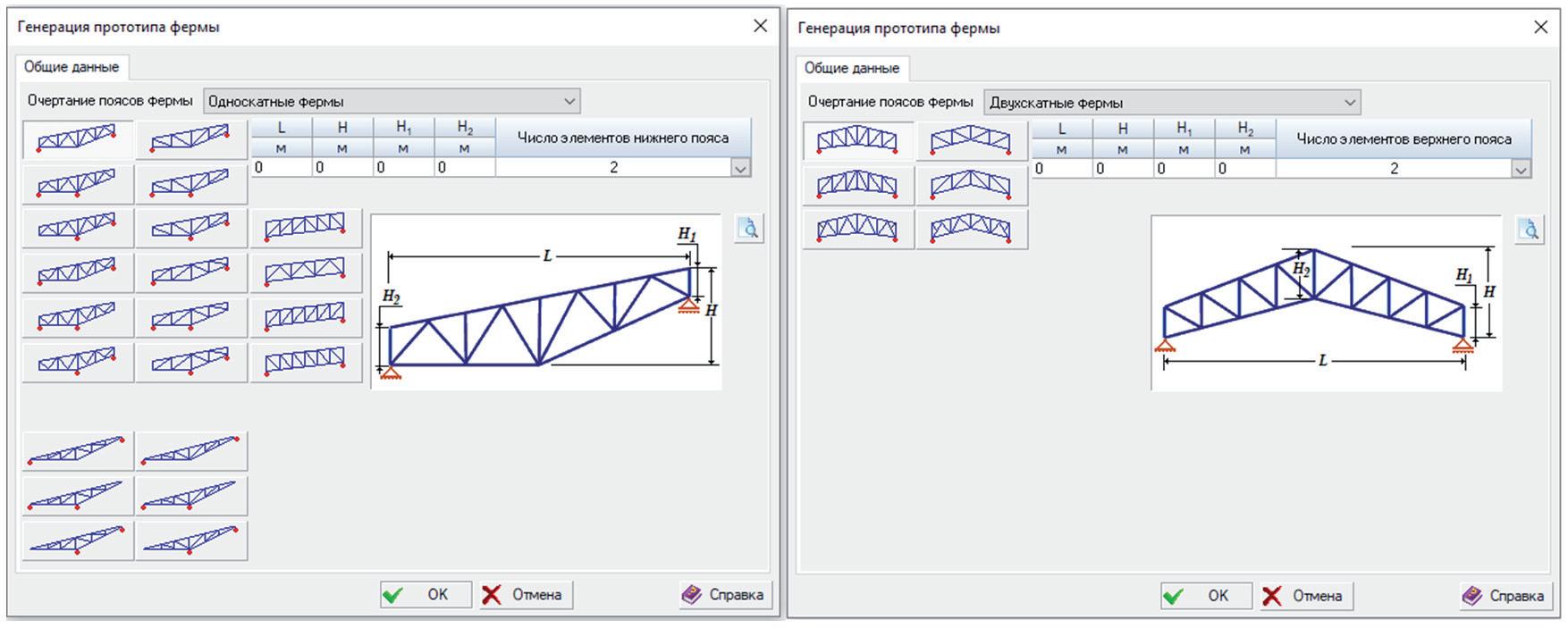Select the first single-slope truss icon
Image resolution: width=1568 pixels, height=628 pixels.
click(x=78, y=139)
